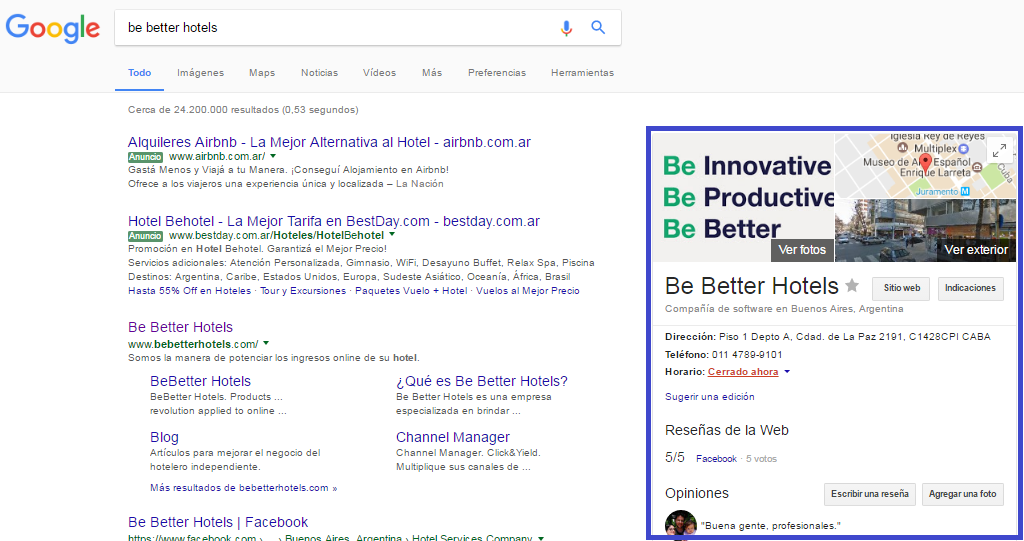This screenshot has height=541, width=1024.
Task: Open Ver fotos photo thumbnail
Action: (x=743, y=198)
